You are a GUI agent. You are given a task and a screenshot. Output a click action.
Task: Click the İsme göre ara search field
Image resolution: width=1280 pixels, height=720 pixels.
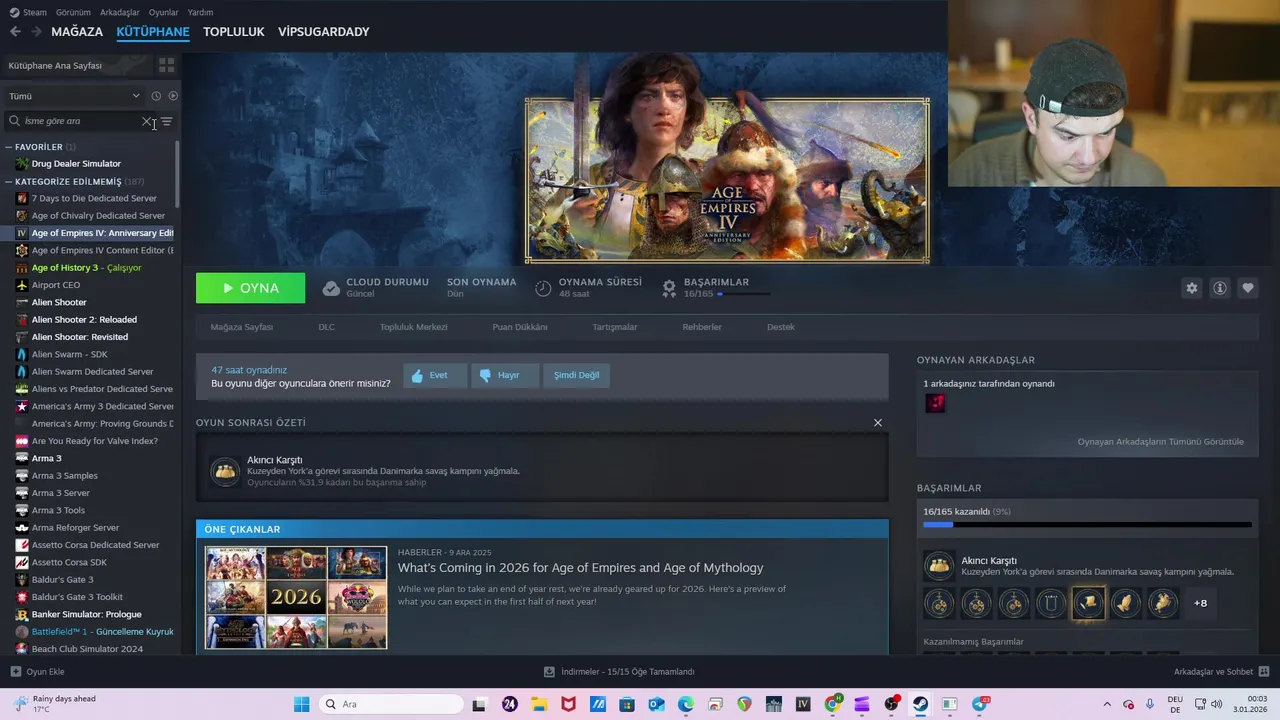tap(74, 121)
